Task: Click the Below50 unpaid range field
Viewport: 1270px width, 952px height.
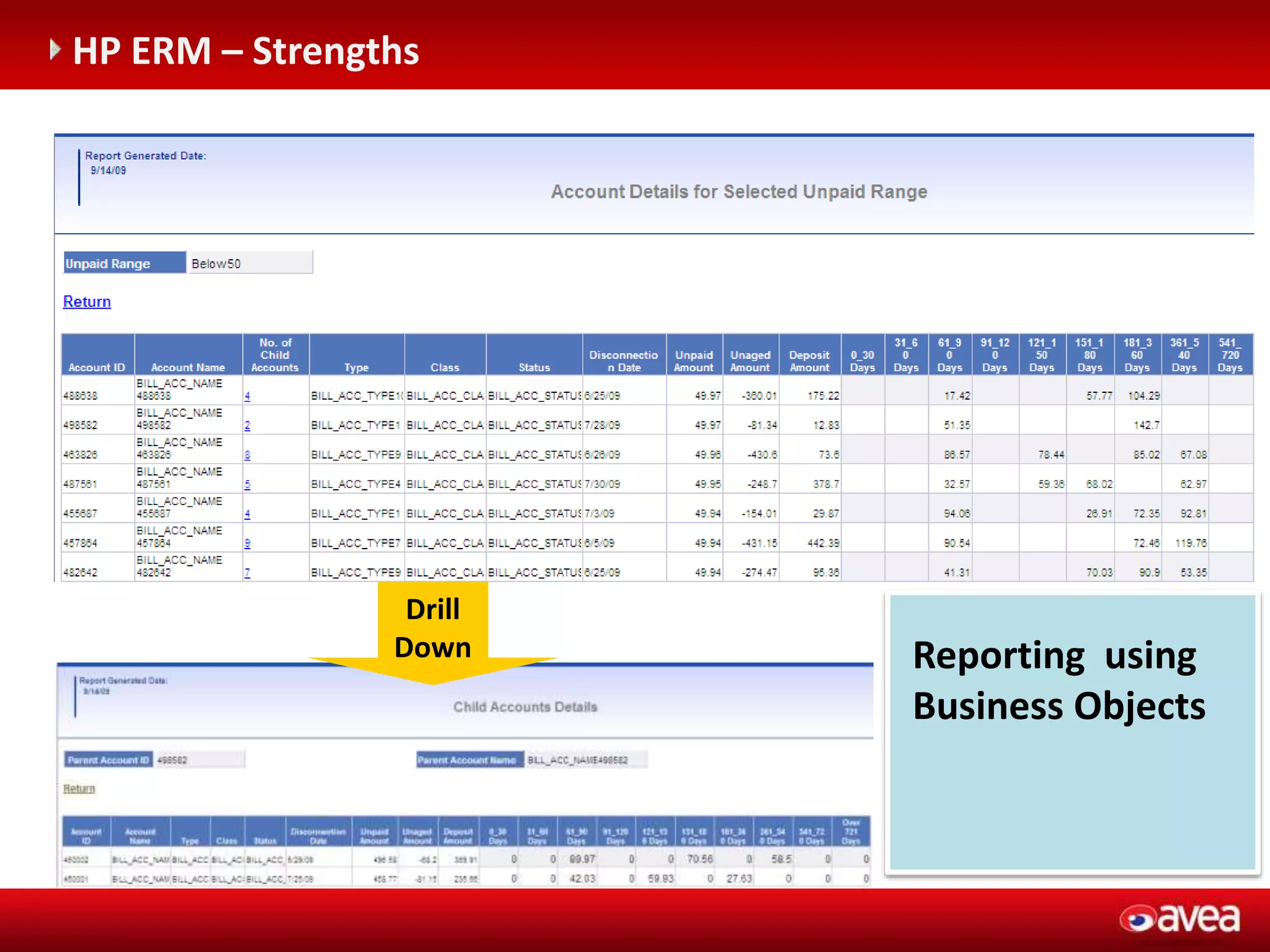Action: (x=251, y=263)
